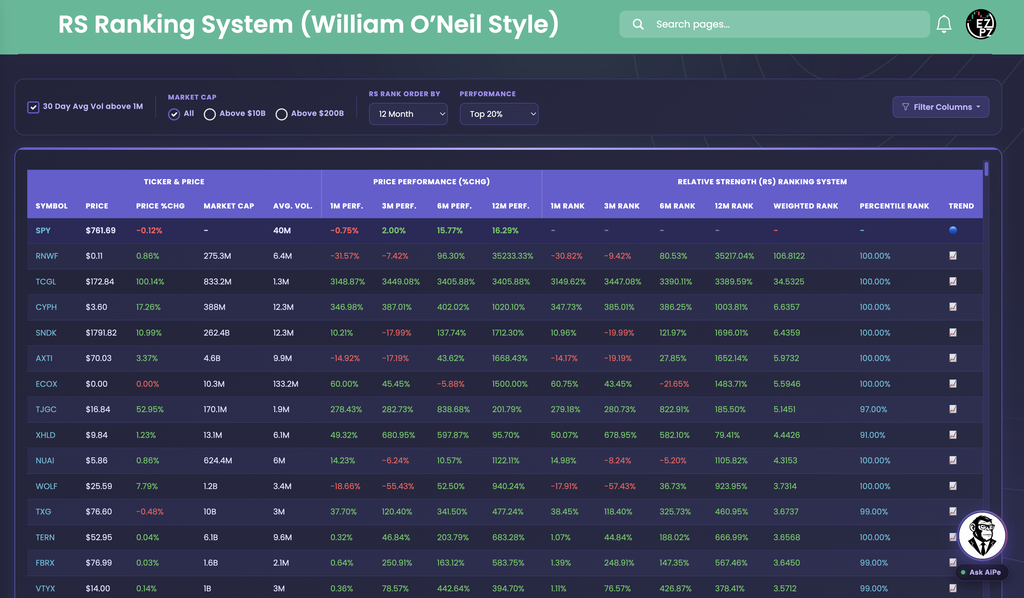
Task: Click SNDK price $1791.82
Action: (x=101, y=332)
